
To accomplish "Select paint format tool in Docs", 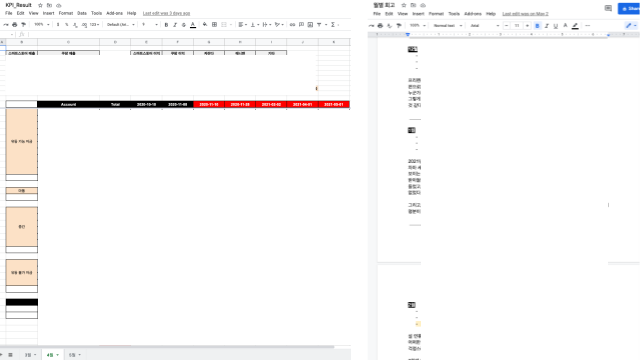I will [399, 25].
